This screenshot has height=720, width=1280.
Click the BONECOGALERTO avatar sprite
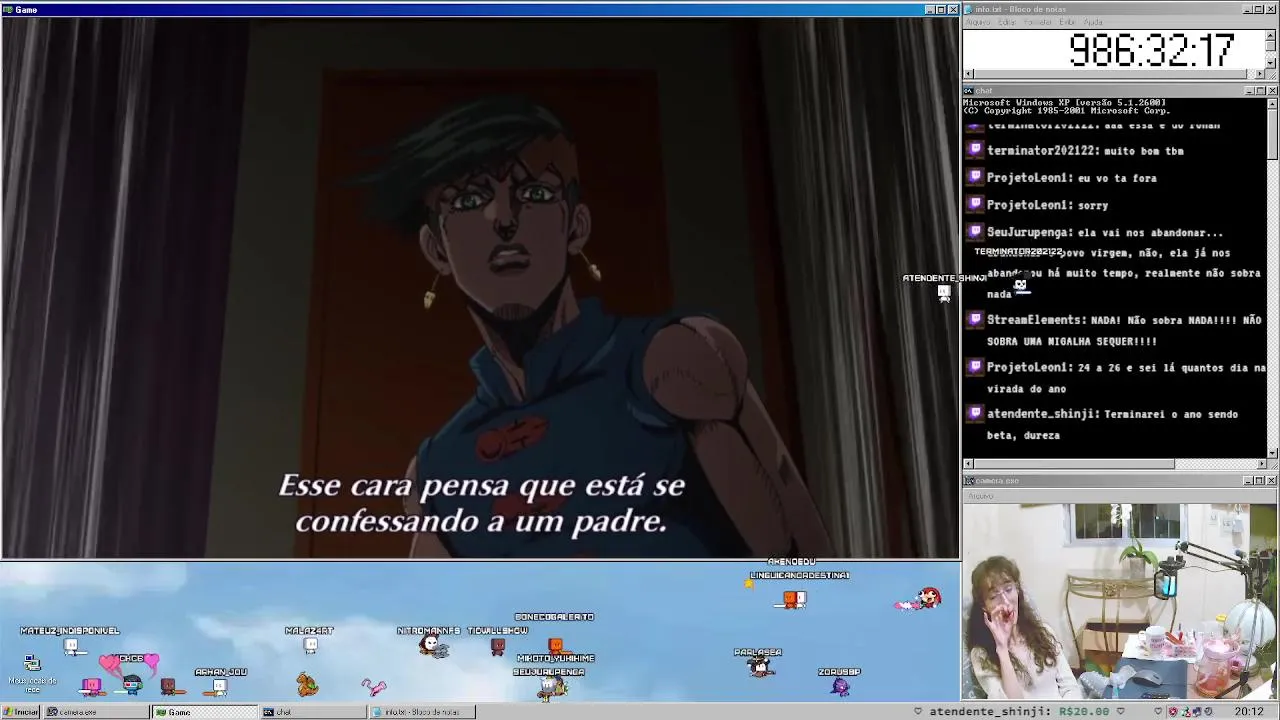point(556,645)
